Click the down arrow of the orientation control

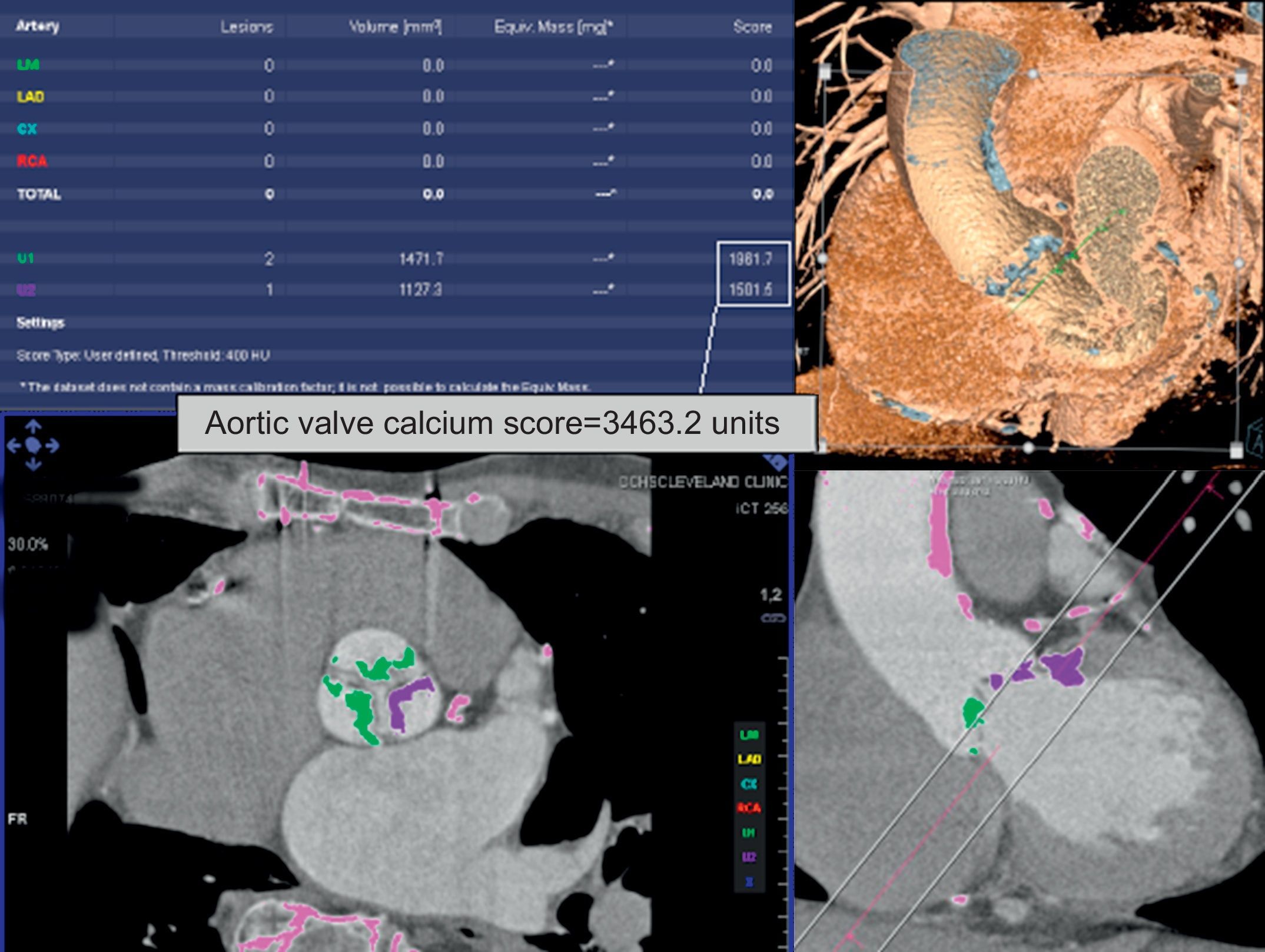coord(33,465)
